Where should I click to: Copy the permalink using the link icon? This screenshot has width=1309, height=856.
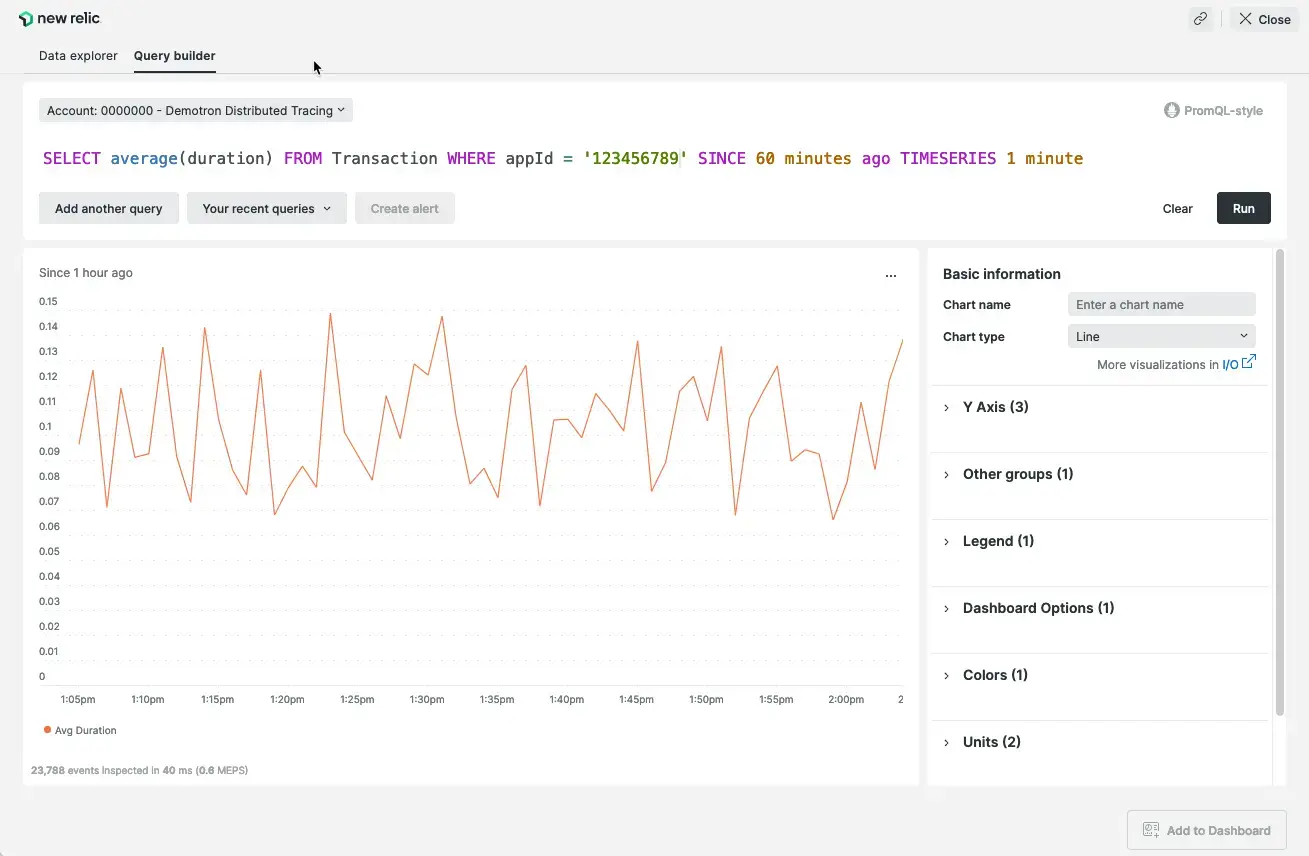pos(1200,19)
